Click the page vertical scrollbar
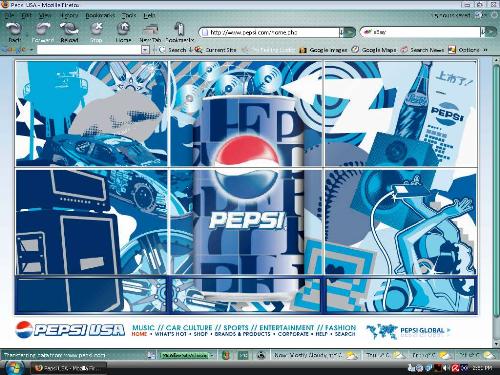 (x=496, y=203)
